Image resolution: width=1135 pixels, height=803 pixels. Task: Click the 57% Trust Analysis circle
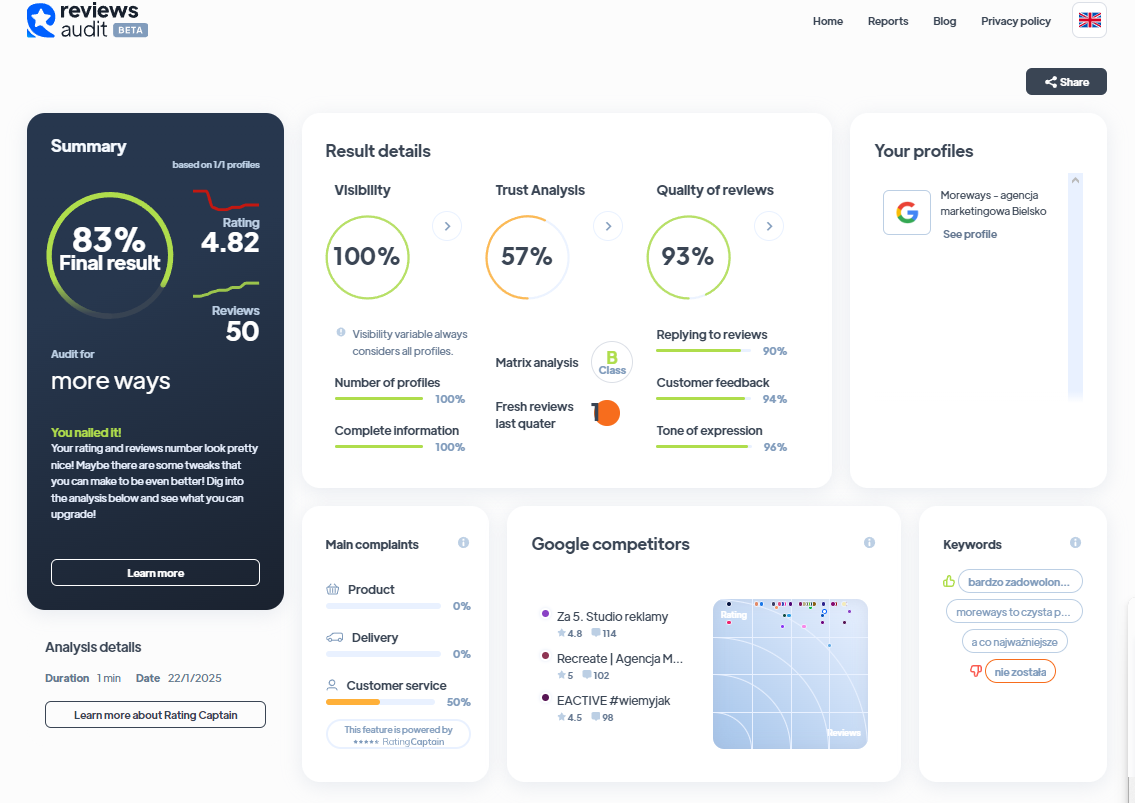527,257
